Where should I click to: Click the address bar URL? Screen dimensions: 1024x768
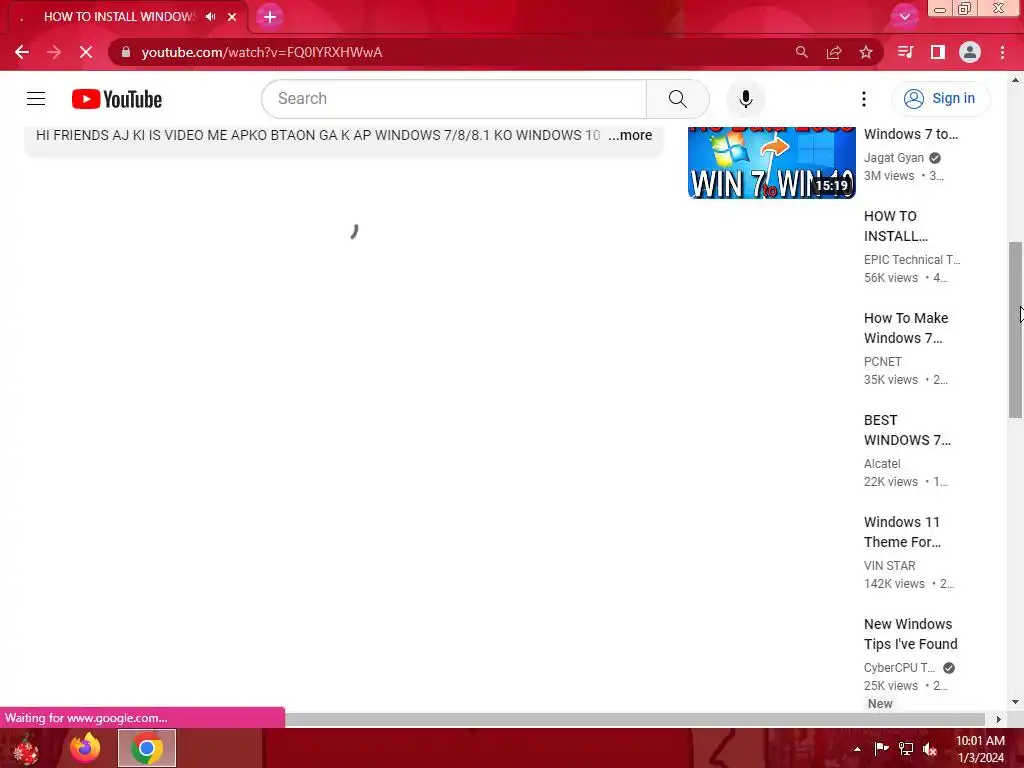(262, 52)
